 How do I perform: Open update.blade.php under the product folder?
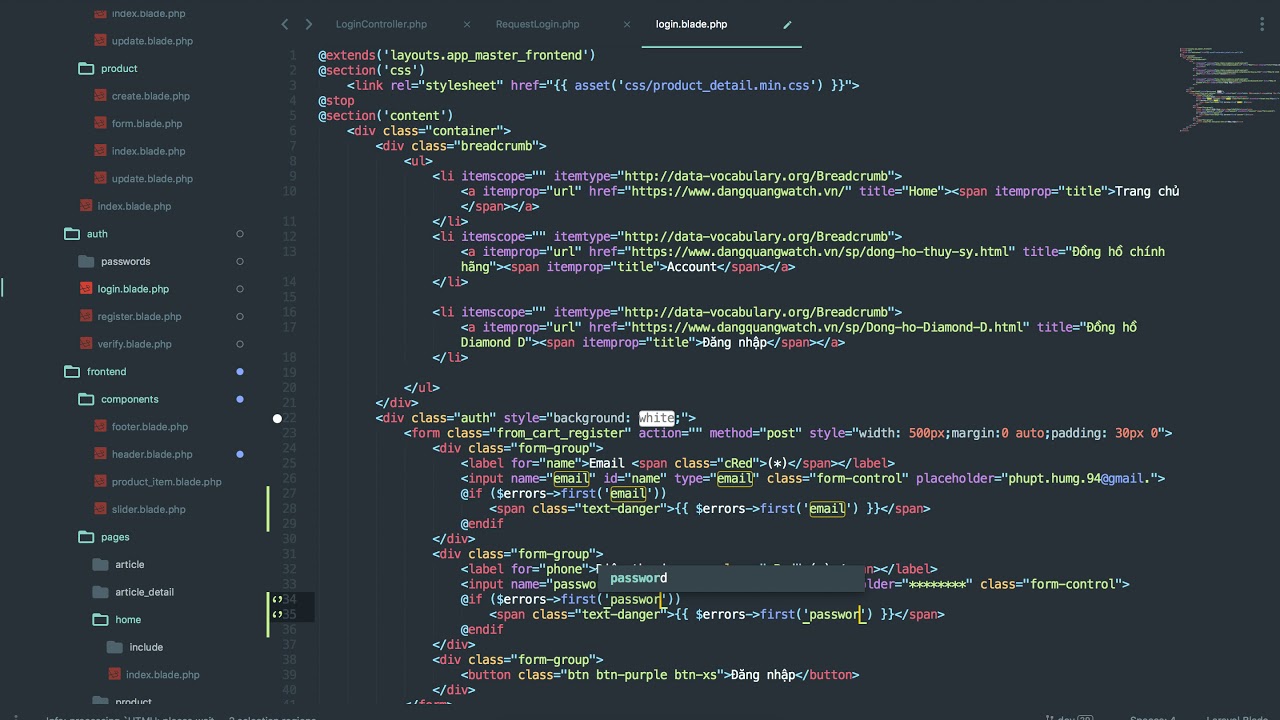[152, 178]
